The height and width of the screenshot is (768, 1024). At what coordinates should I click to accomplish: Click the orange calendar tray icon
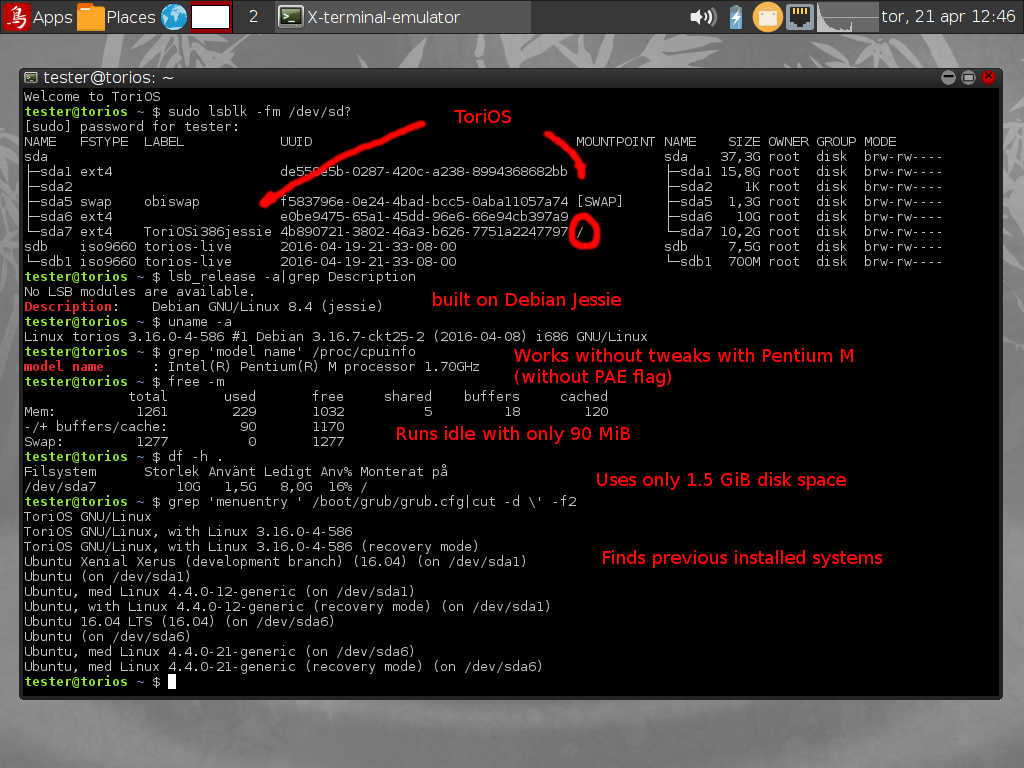point(767,17)
